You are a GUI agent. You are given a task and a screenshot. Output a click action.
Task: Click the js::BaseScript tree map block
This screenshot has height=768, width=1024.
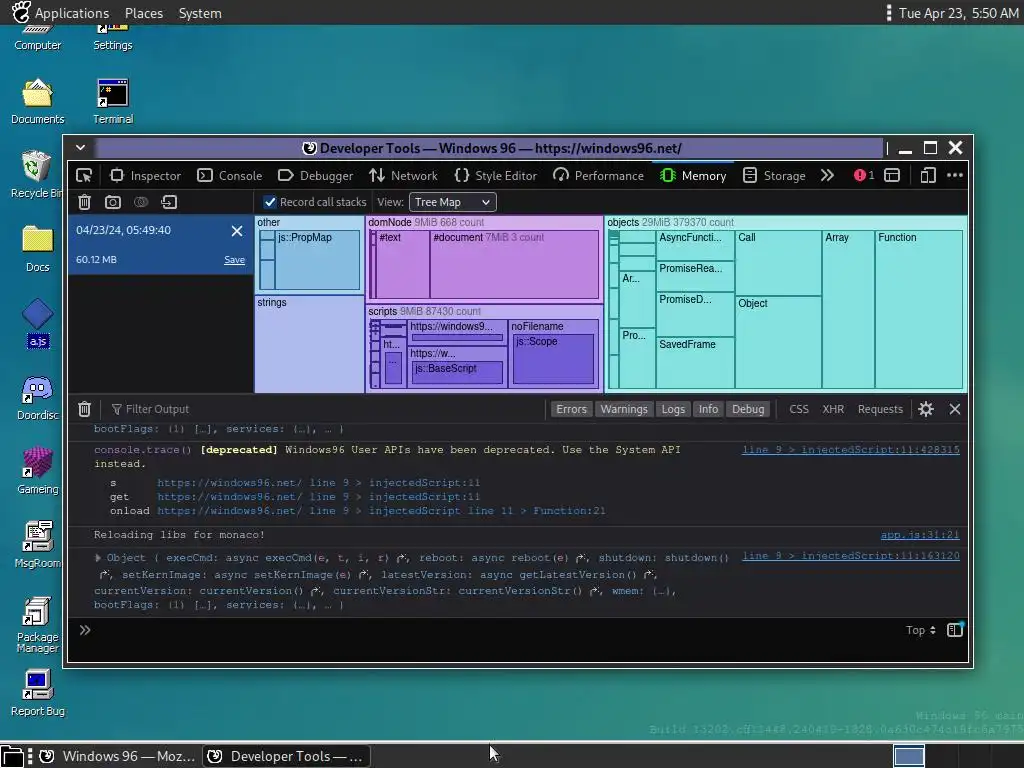pos(457,373)
